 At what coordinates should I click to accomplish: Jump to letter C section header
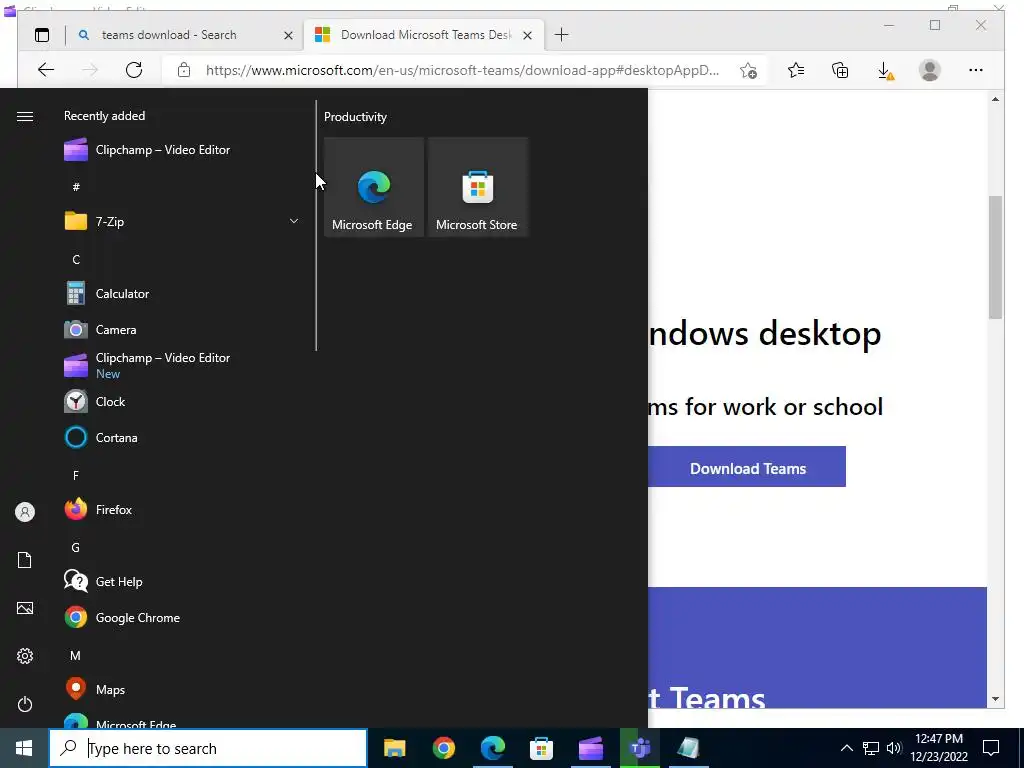tap(76, 259)
